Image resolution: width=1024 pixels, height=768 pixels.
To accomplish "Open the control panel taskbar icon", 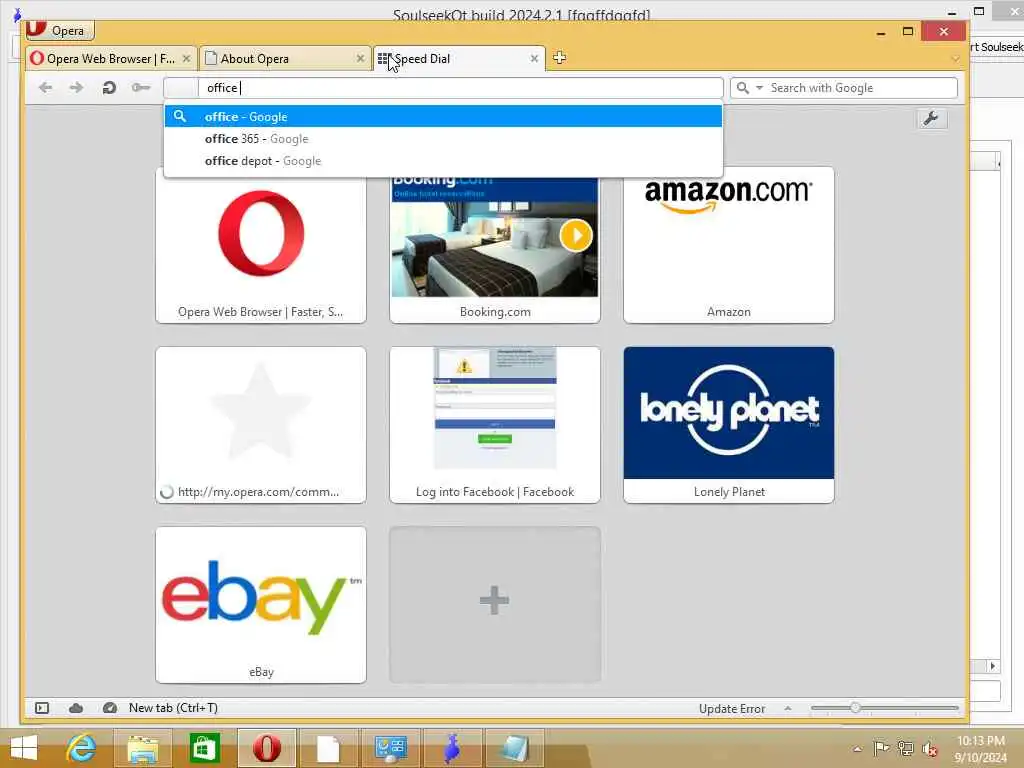I will pos(391,748).
